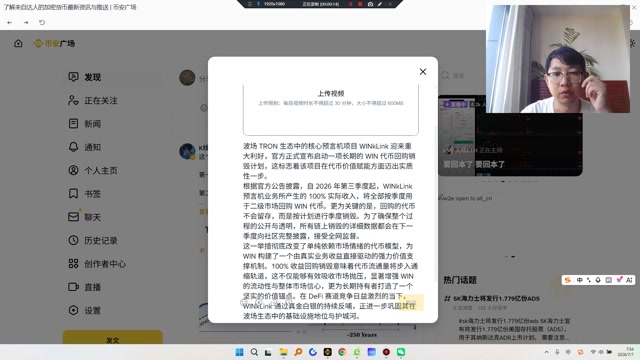Open the recorder pen annotation tool
The width and height of the screenshot is (640, 360).
pos(380,4)
